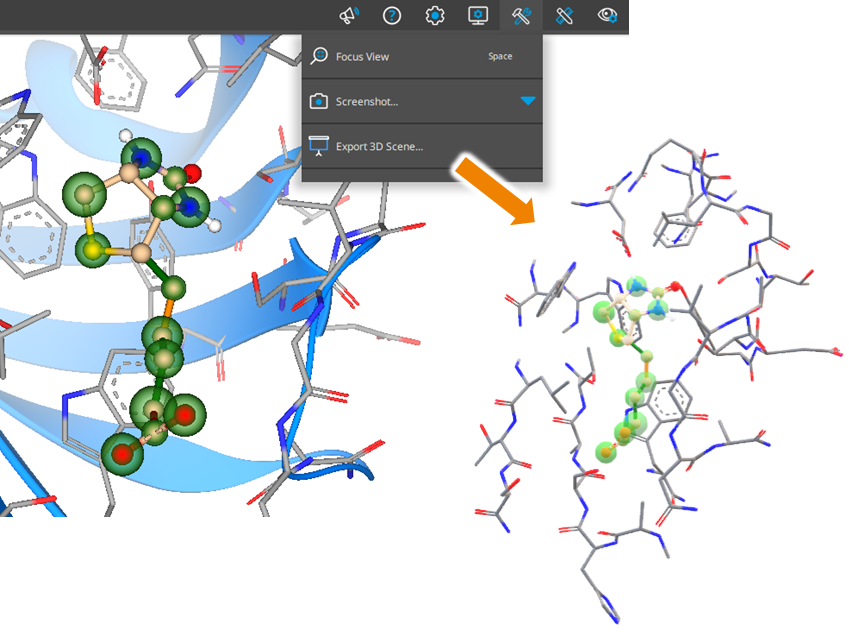849x632 pixels.
Task: Click the megaphone announcements icon
Action: coord(349,15)
